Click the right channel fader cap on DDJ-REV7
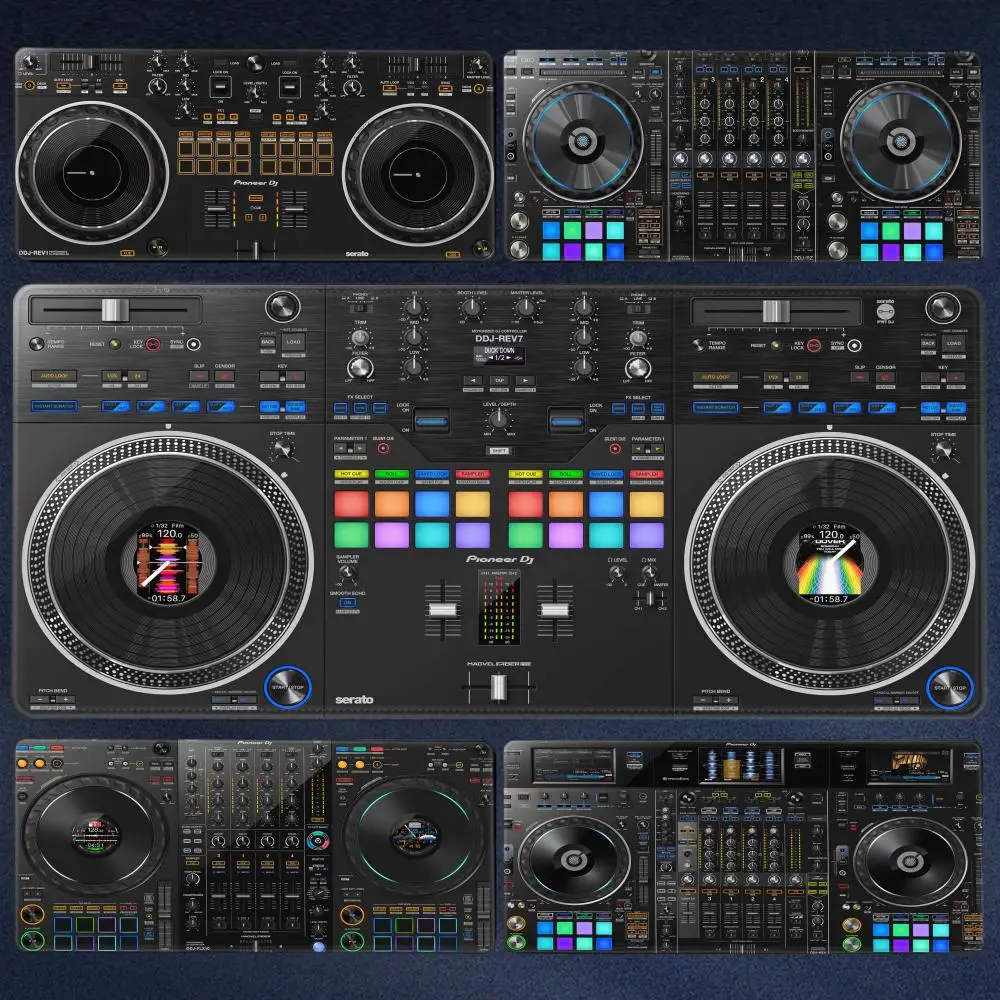The image size is (1000, 1000). (x=554, y=610)
